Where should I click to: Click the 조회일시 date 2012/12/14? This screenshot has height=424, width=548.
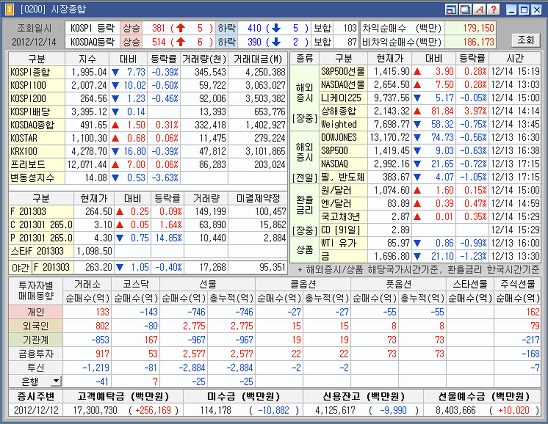tap(34, 42)
